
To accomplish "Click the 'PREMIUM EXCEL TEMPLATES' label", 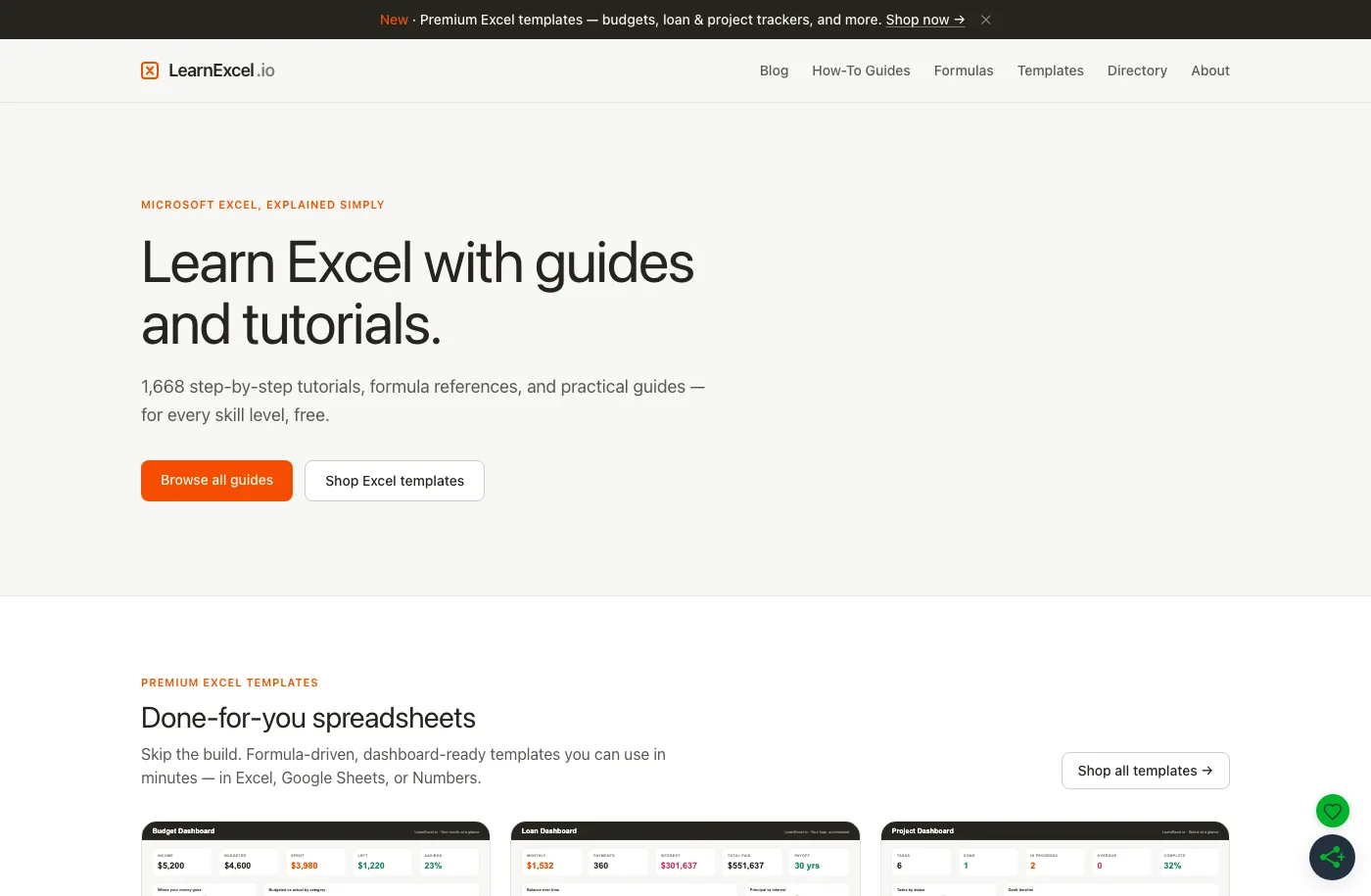I will pyautogui.click(x=229, y=683).
